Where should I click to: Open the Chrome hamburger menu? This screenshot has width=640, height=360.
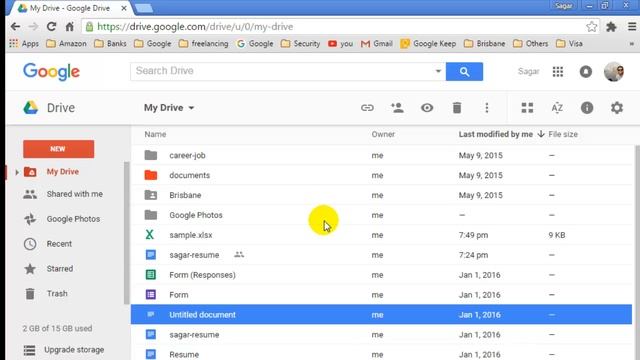tap(632, 27)
